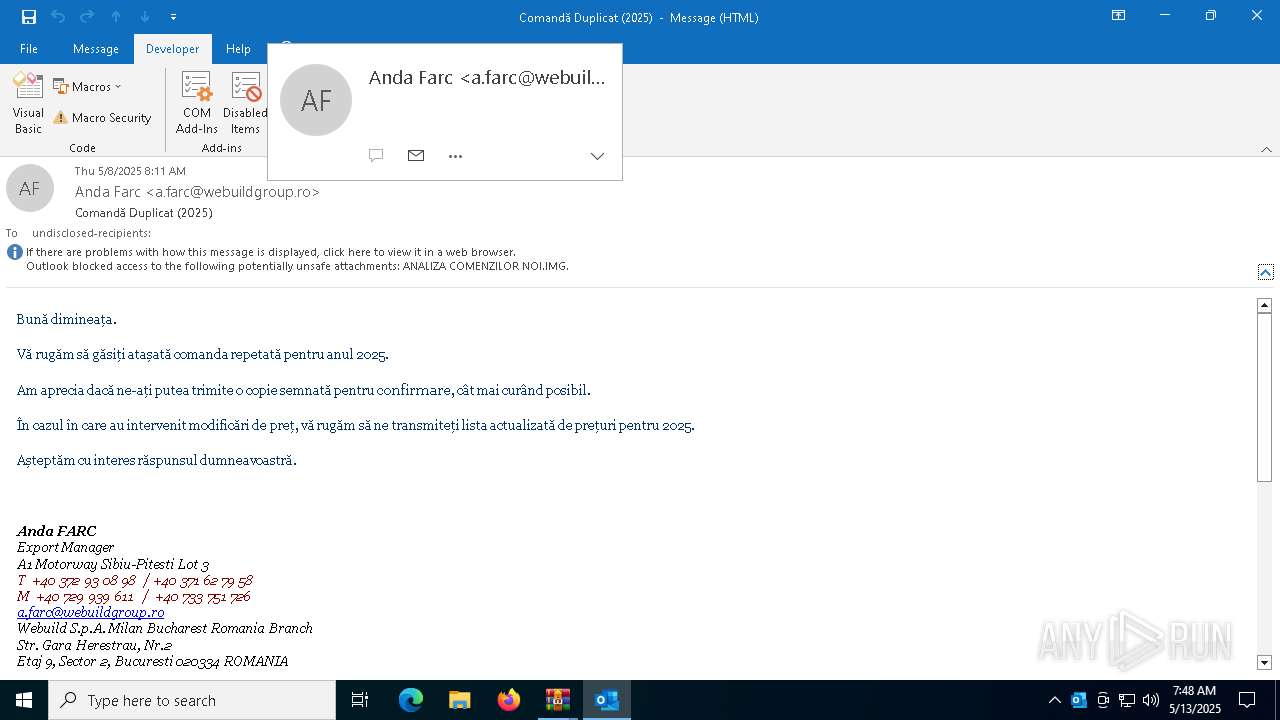Click sender name Anda Farc in header
Screen dimensions: 1280x720
[197, 192]
